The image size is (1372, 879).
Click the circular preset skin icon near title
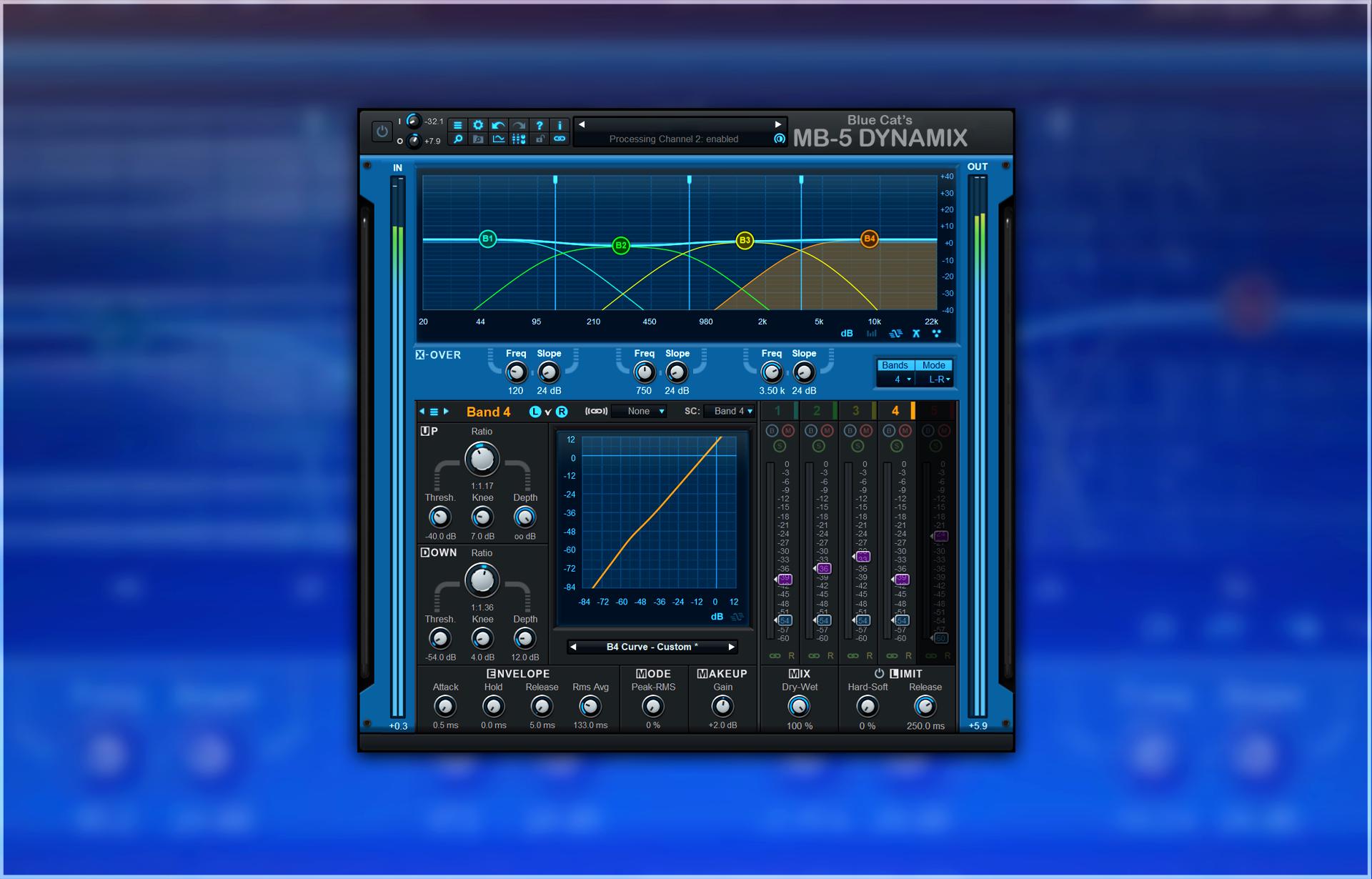779,139
